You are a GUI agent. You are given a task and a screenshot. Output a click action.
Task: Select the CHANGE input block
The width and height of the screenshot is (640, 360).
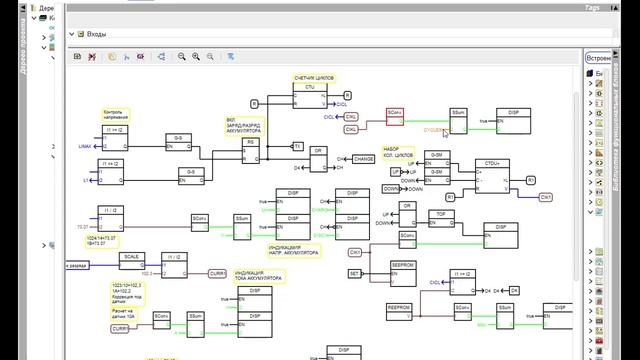363,159
